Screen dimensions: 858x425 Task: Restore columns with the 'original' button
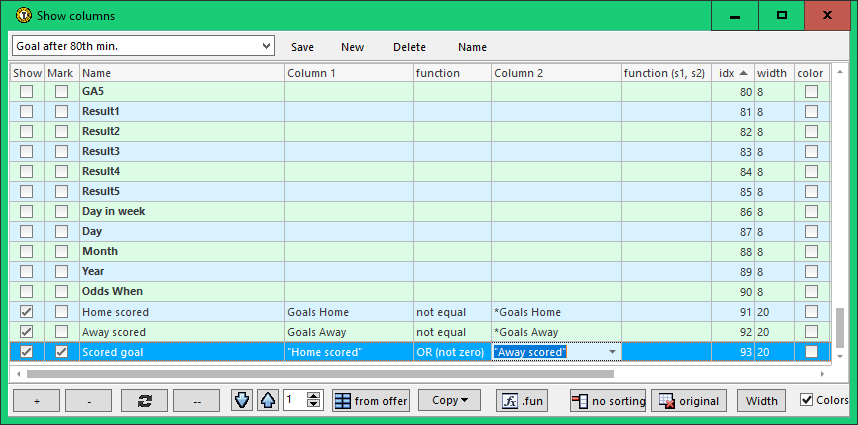pos(689,401)
